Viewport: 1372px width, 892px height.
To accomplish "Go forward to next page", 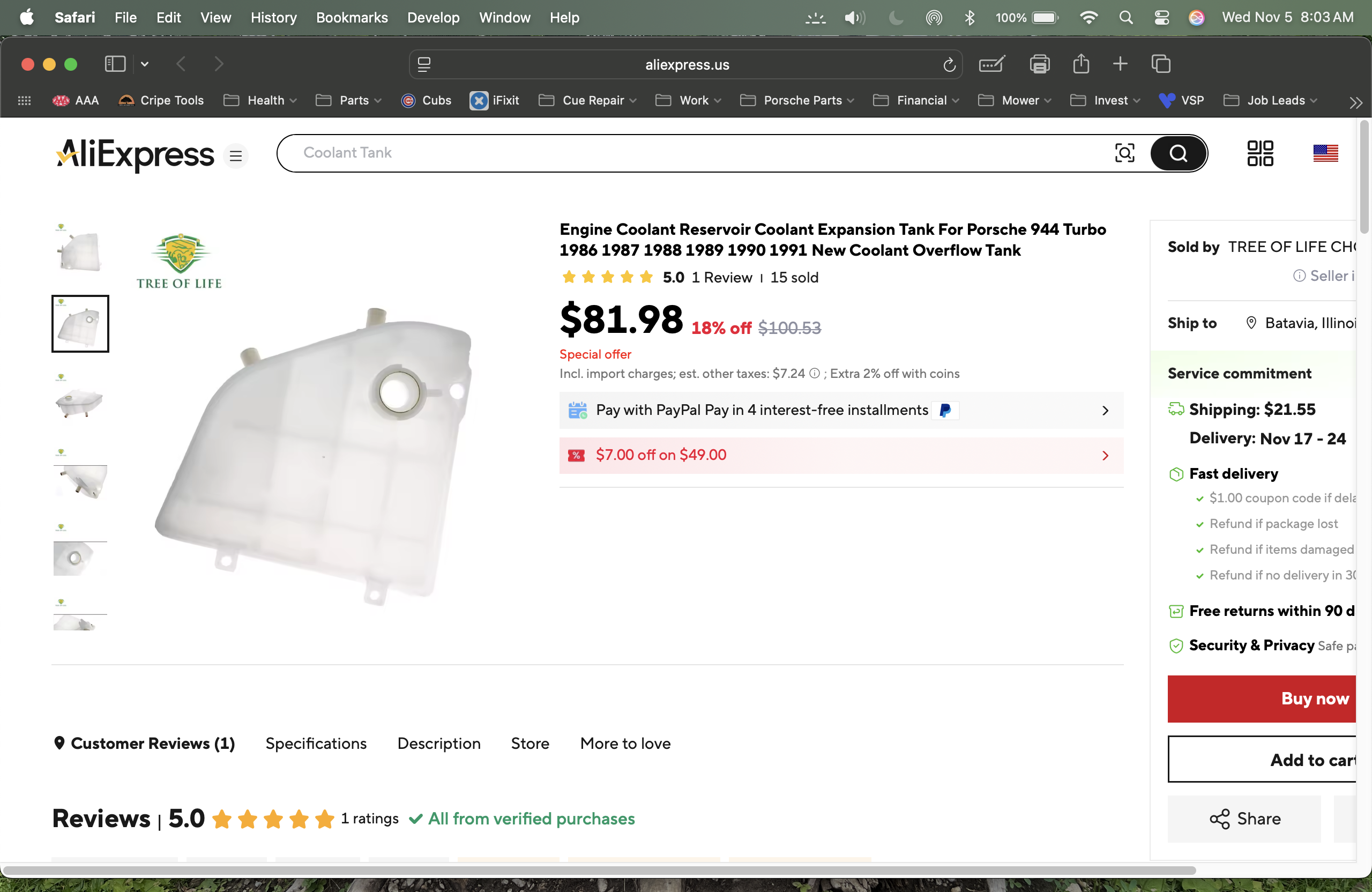I will coord(219,64).
